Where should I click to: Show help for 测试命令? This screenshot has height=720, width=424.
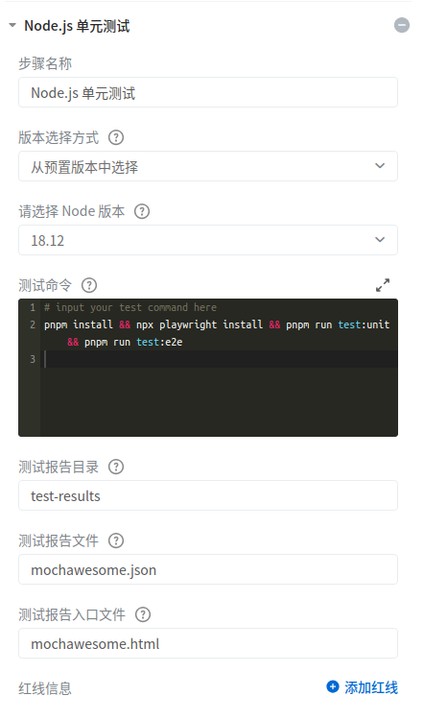tap(89, 285)
